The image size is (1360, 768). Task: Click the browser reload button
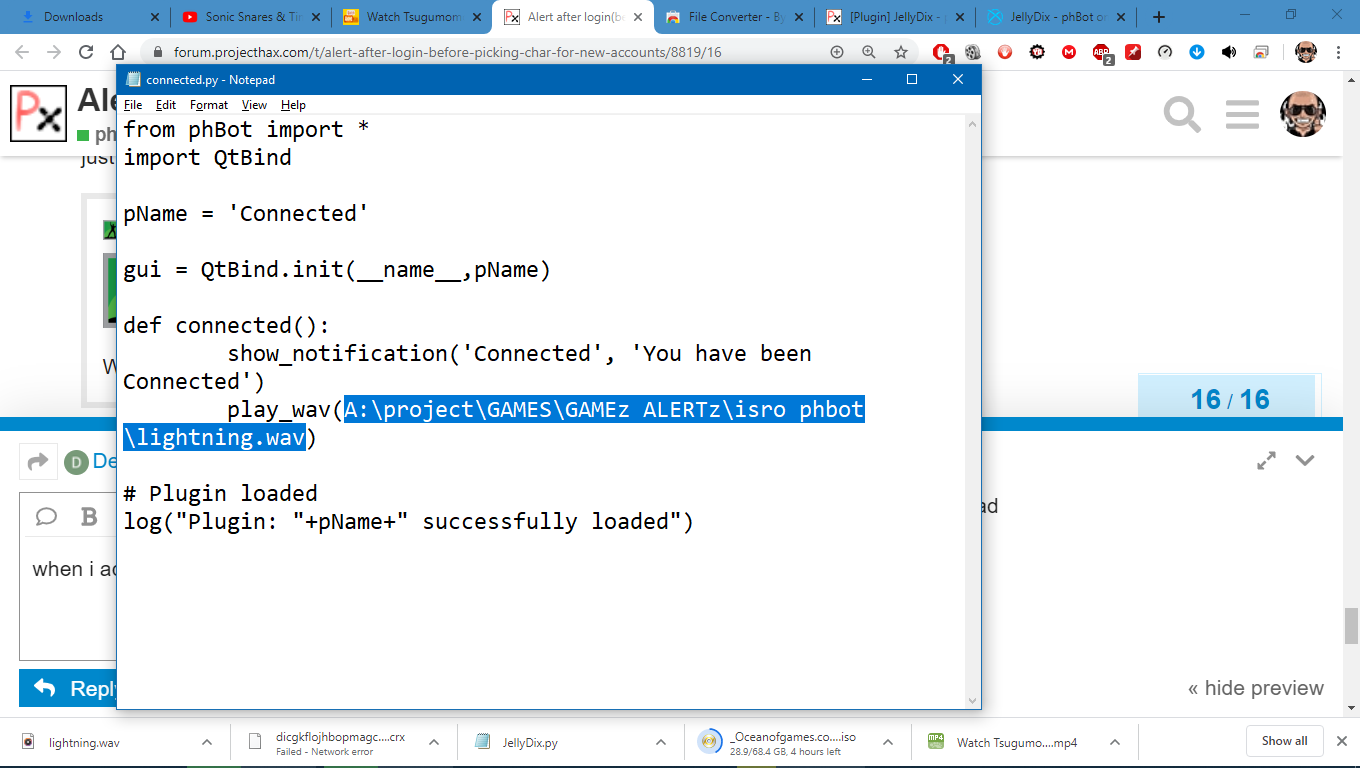(x=86, y=52)
